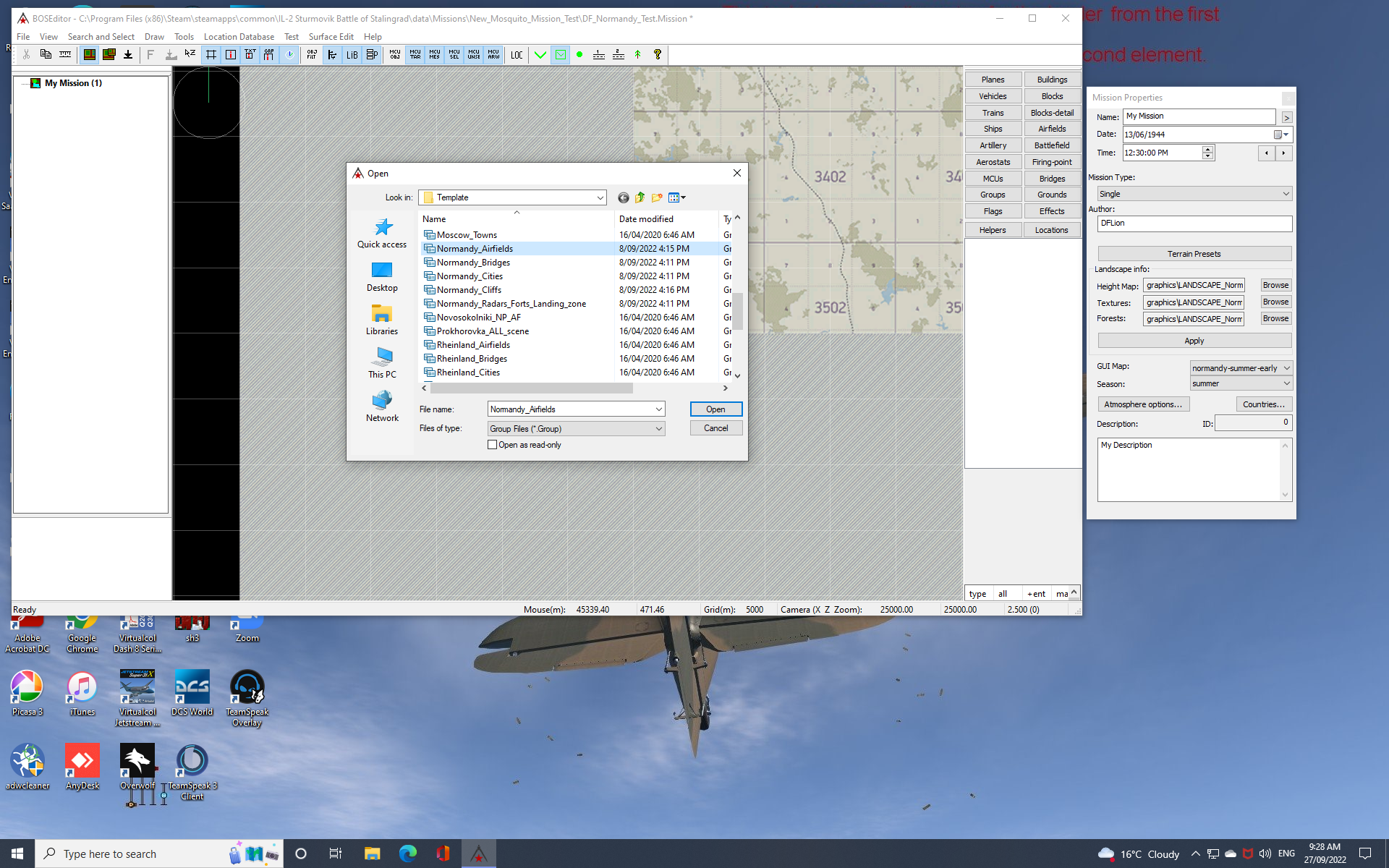Click the Airfields object category button
The image size is (1389, 868).
click(x=1051, y=129)
